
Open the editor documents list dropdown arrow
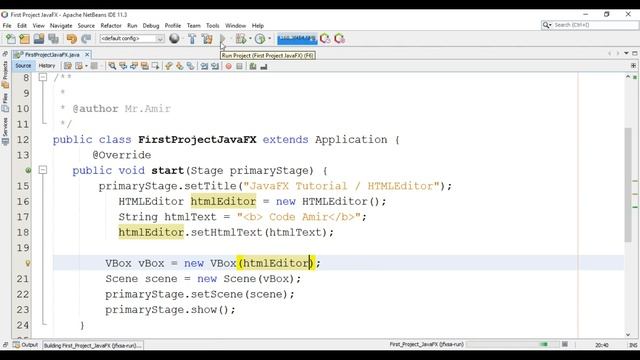pyautogui.click(x=626, y=53)
